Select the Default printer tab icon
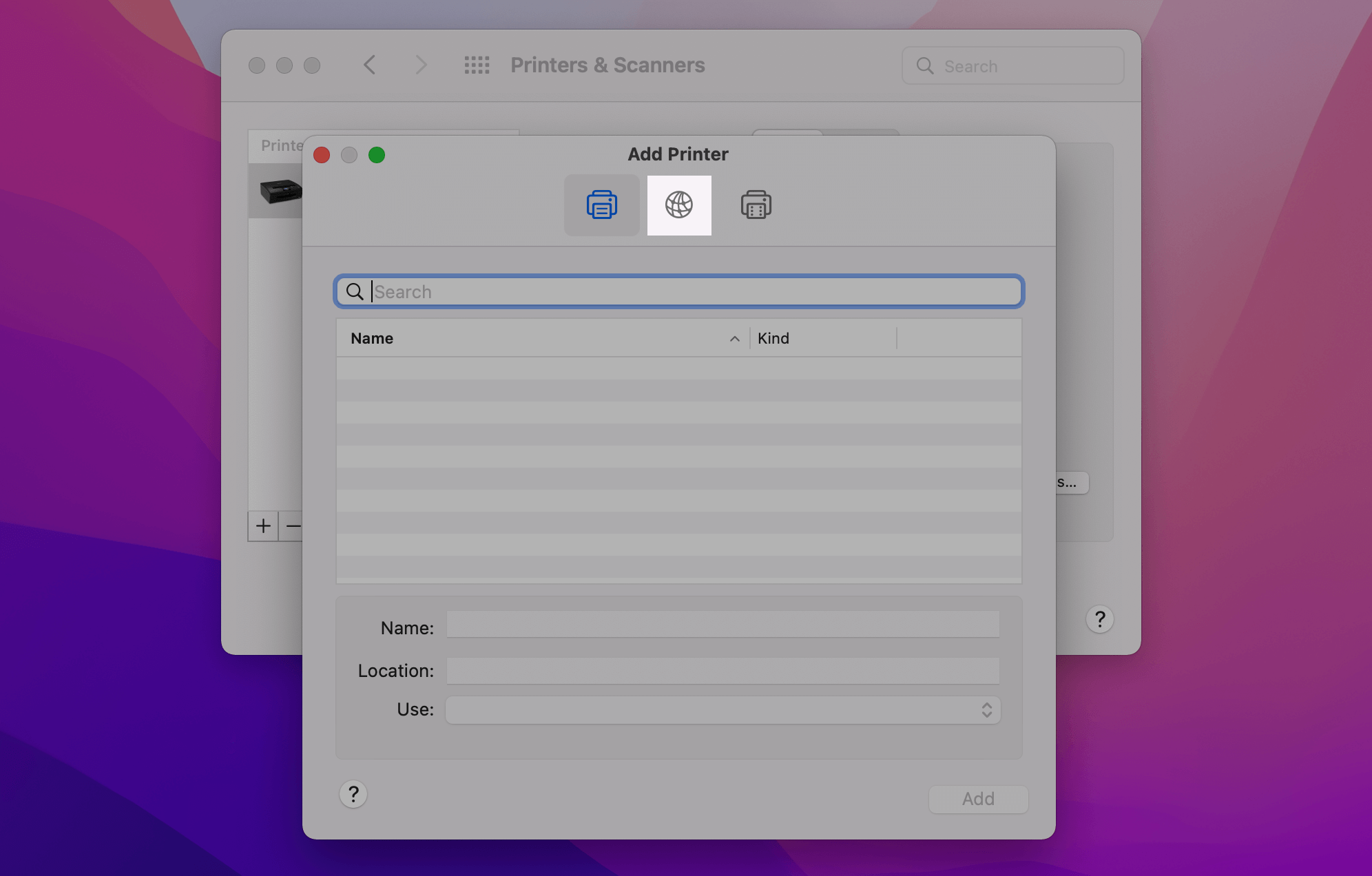 (x=601, y=205)
